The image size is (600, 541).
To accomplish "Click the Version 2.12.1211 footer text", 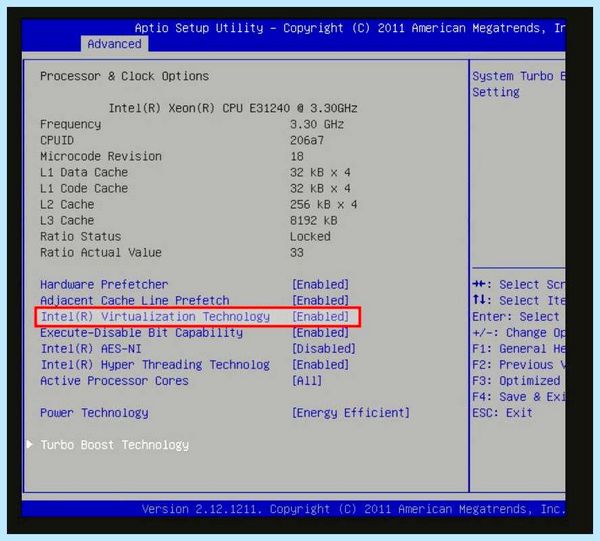I will coord(354,509).
